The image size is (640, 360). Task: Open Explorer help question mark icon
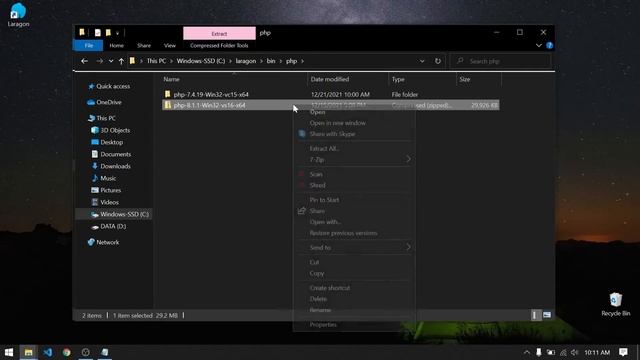pos(549,45)
